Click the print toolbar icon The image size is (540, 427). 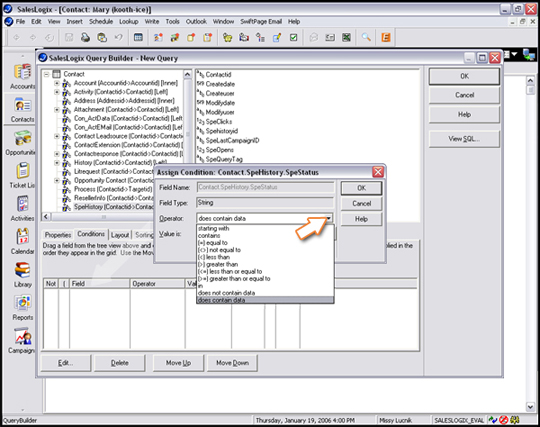[x=85, y=37]
